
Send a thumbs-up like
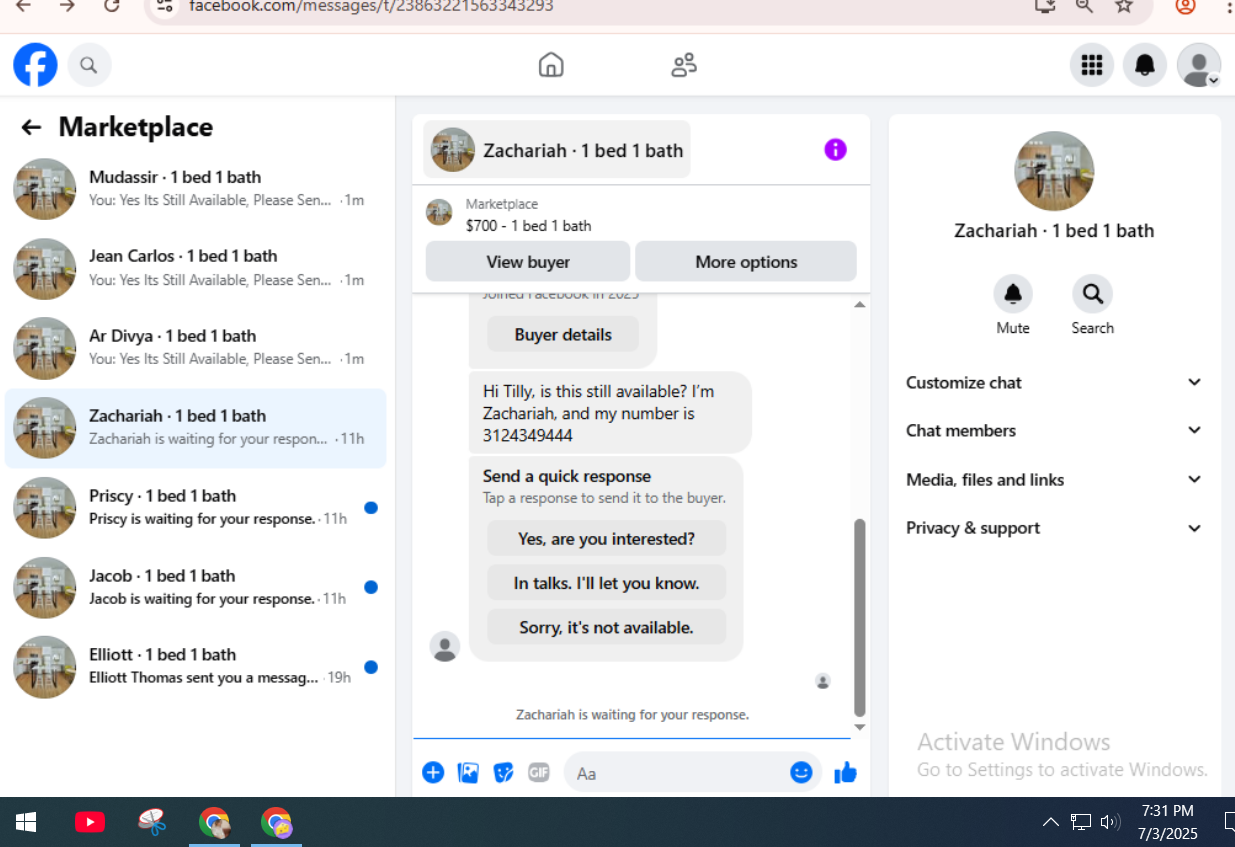(x=846, y=772)
